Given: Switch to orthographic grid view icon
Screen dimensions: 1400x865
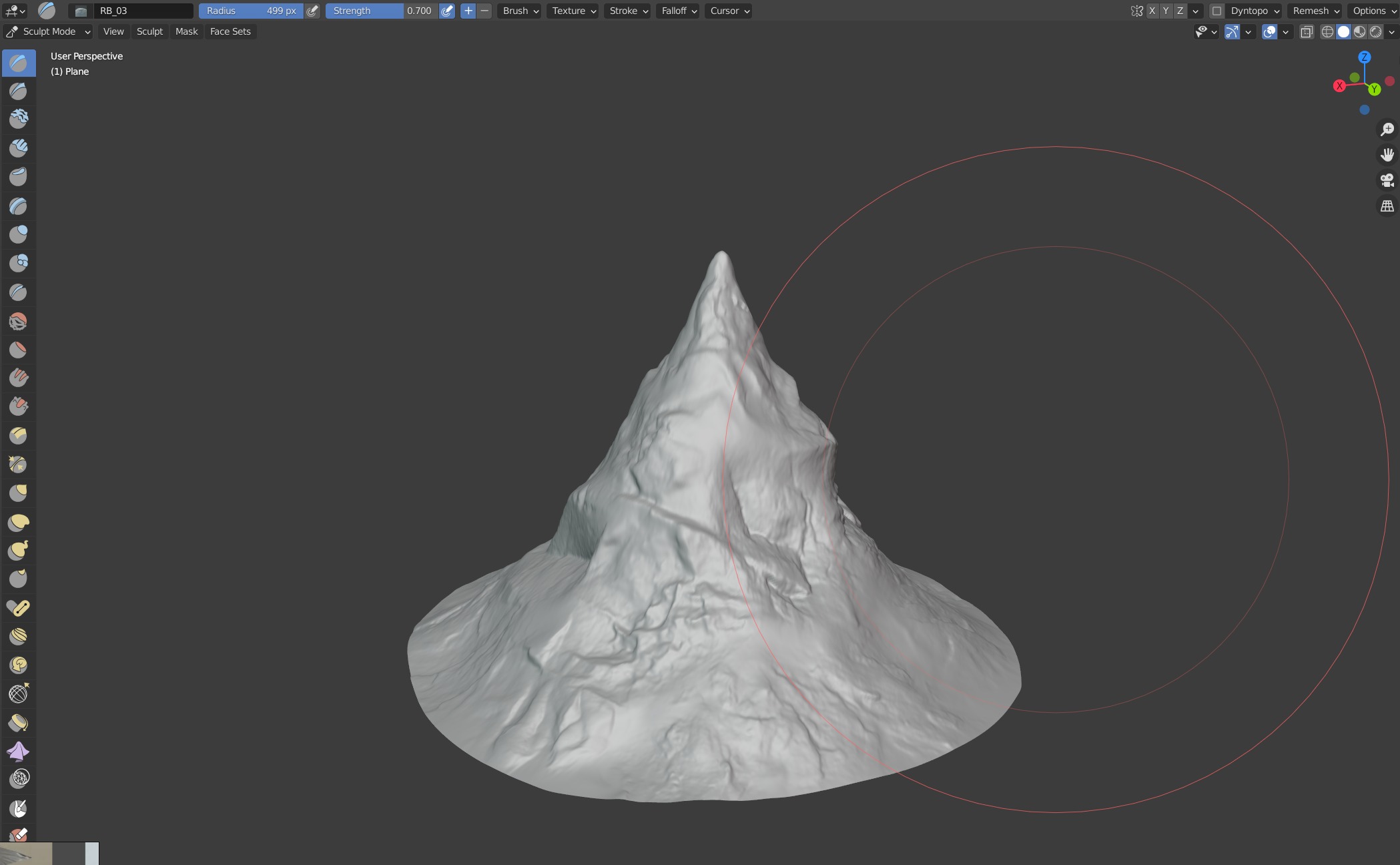Looking at the screenshot, I should [1387, 206].
